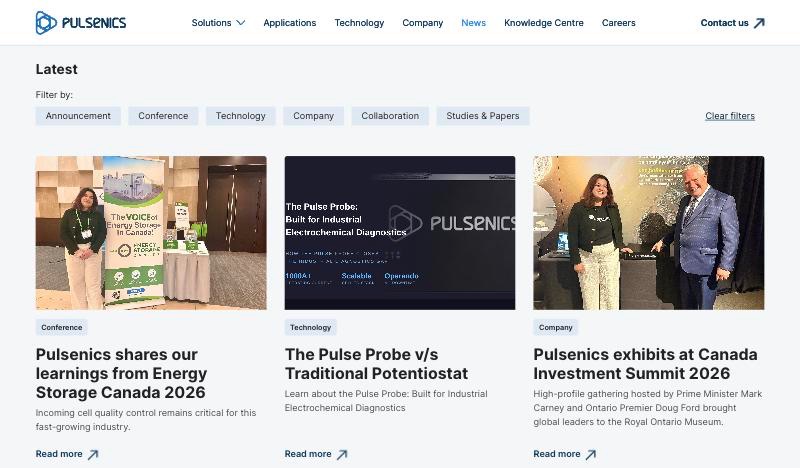Read more on Energy Storage Canada article
The height and width of the screenshot is (468, 800).
67,454
